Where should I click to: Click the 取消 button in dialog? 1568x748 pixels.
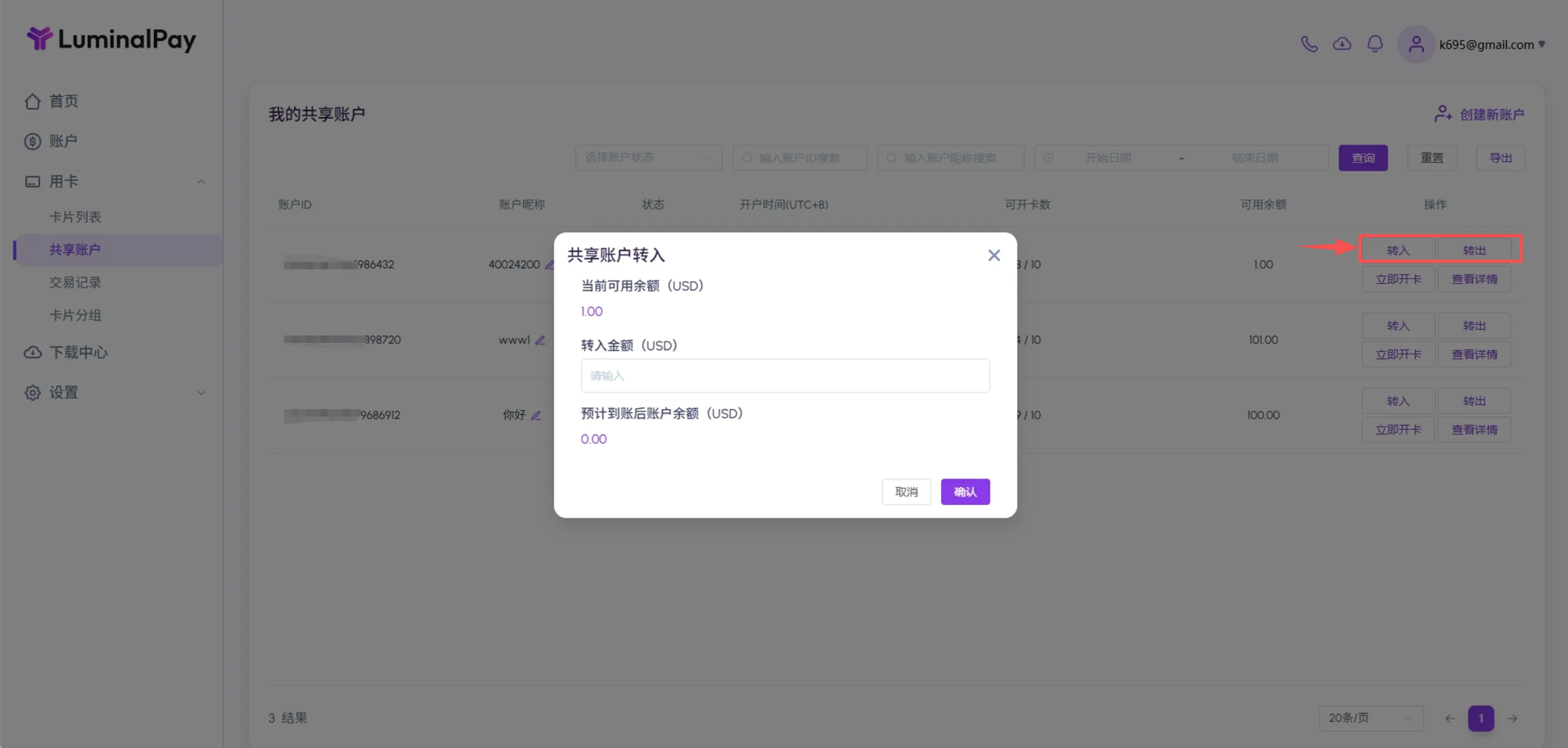[x=906, y=492]
